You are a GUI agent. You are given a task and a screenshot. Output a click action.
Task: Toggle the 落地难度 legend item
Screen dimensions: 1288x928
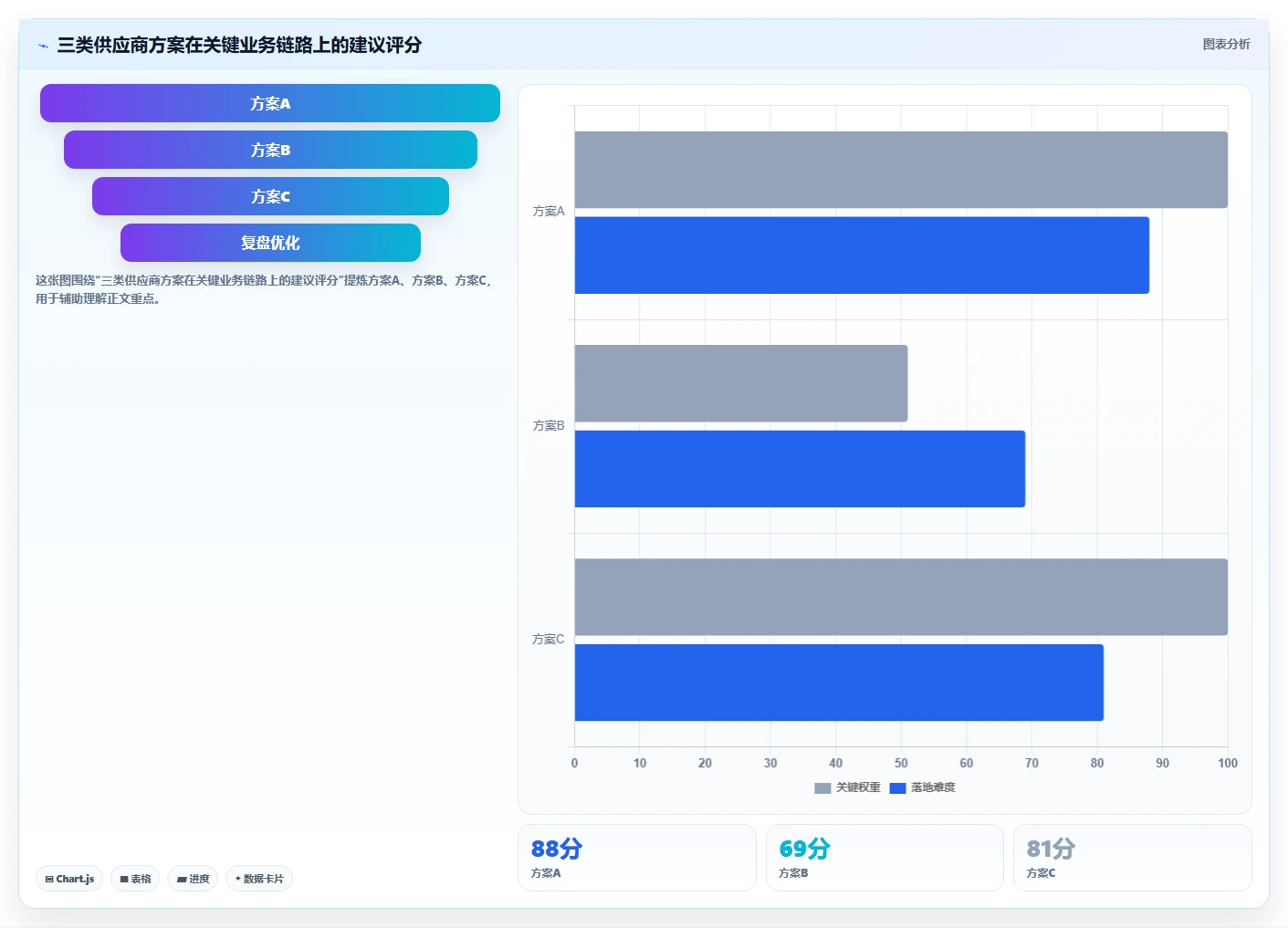point(922,787)
